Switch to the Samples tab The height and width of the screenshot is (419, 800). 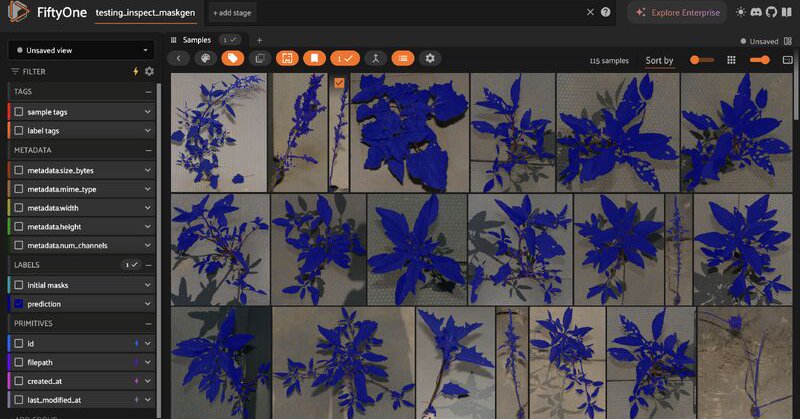click(x=196, y=40)
